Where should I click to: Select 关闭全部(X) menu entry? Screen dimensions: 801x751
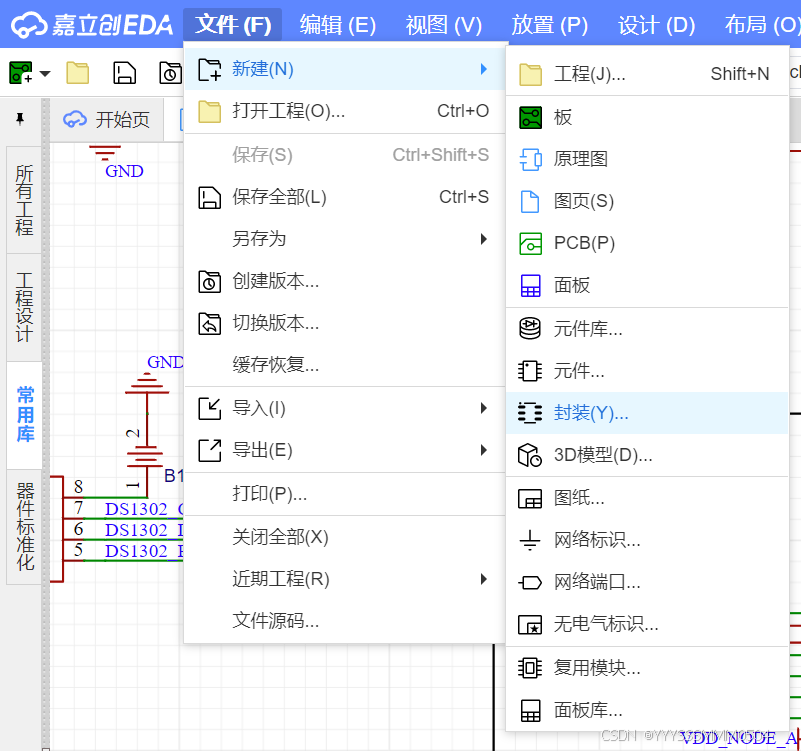click(344, 537)
